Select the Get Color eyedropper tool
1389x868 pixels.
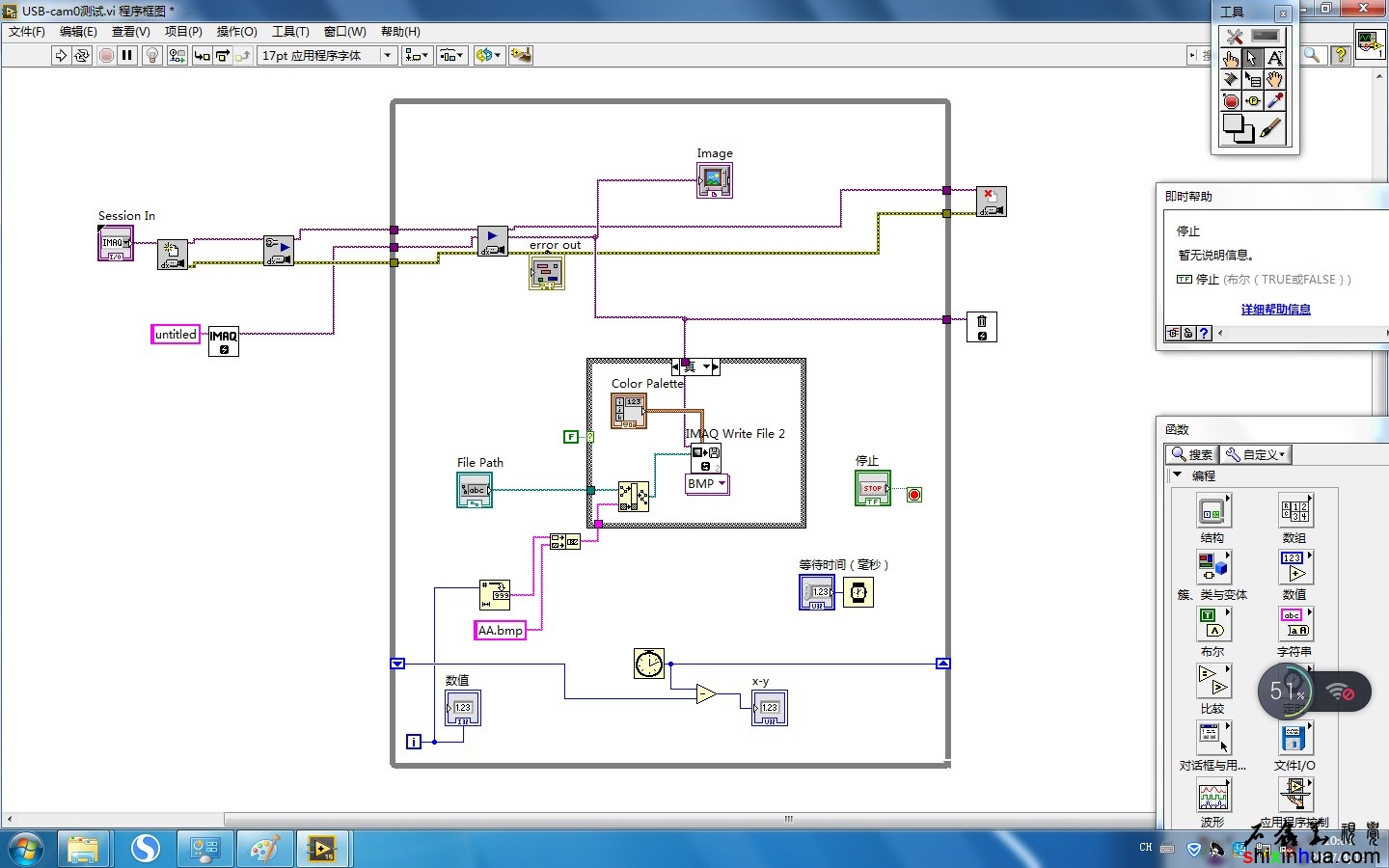[1274, 101]
